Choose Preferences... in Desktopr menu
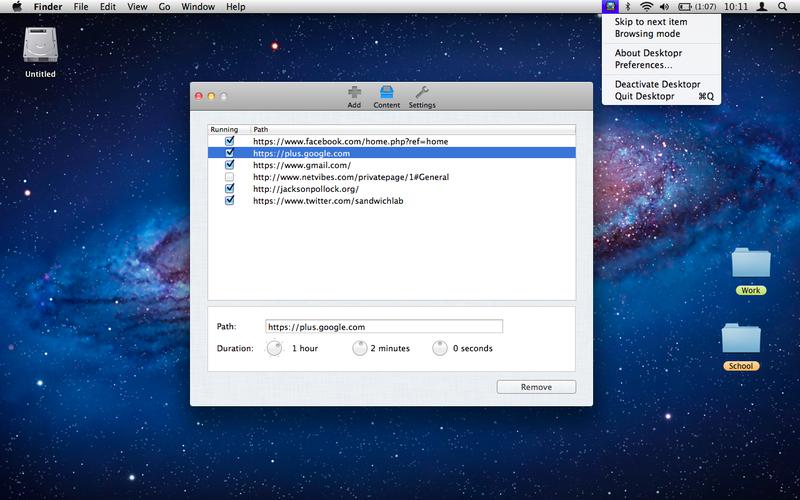 (643, 65)
